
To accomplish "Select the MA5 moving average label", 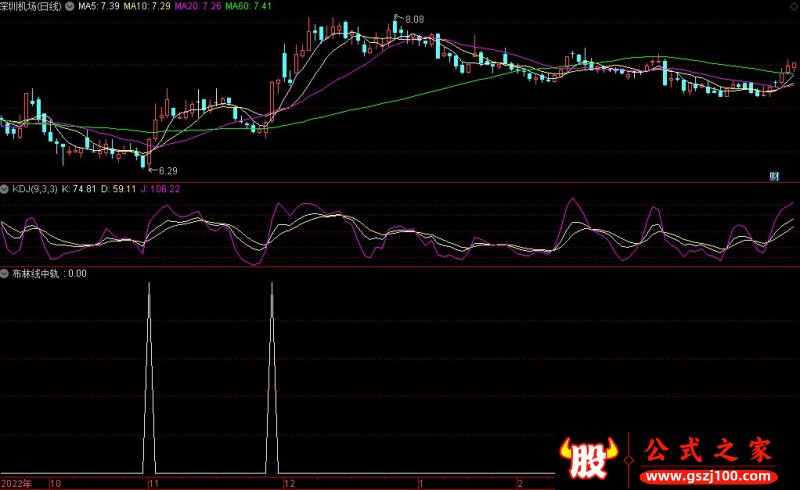I will 98,7.
